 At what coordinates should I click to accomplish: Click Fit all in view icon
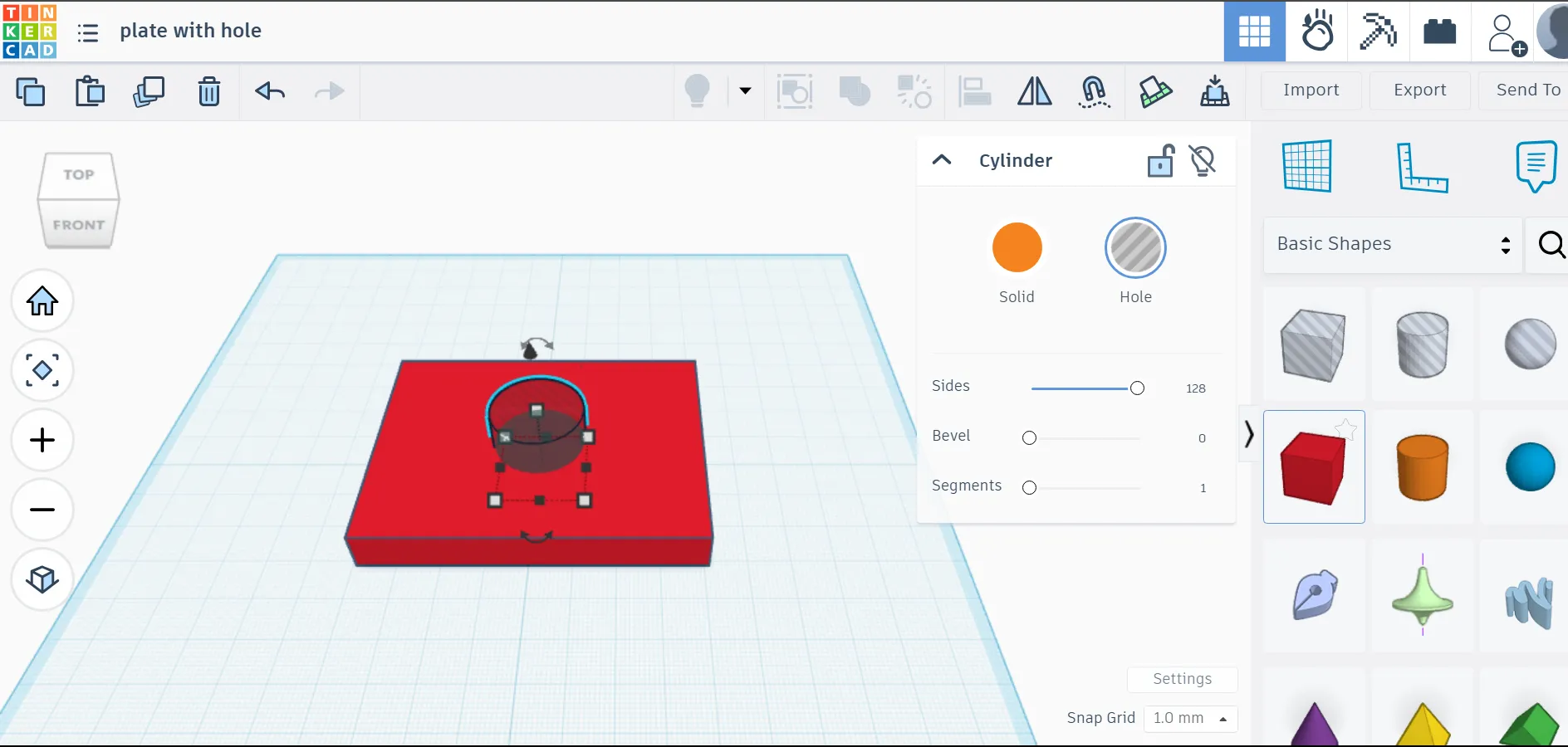point(42,370)
